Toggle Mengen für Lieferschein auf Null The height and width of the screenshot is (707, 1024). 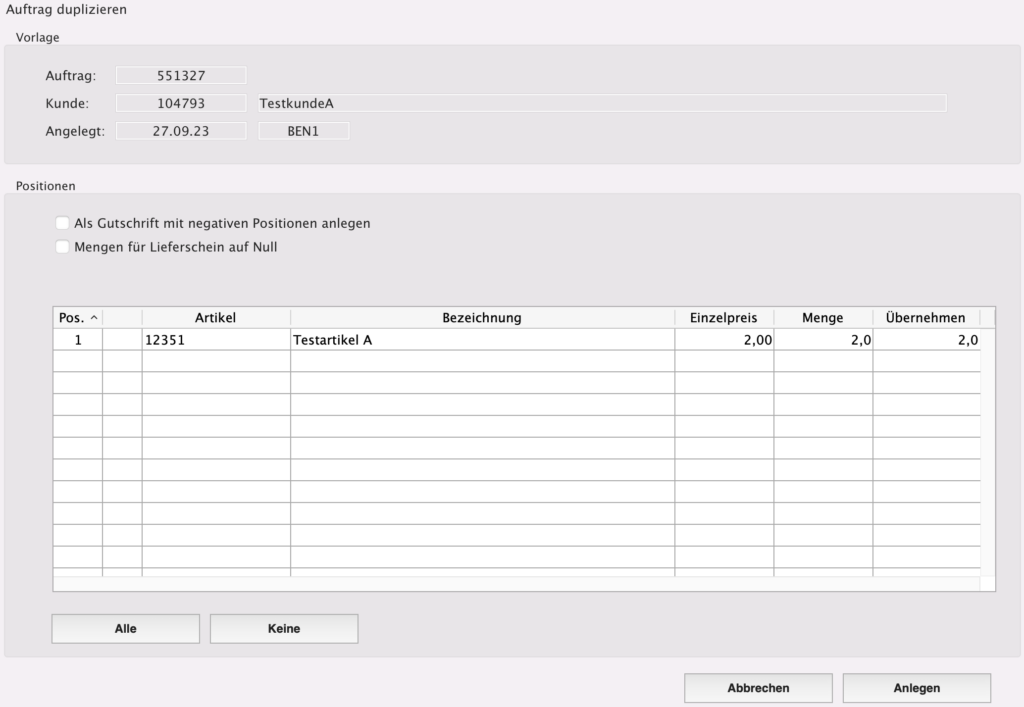[x=63, y=247]
